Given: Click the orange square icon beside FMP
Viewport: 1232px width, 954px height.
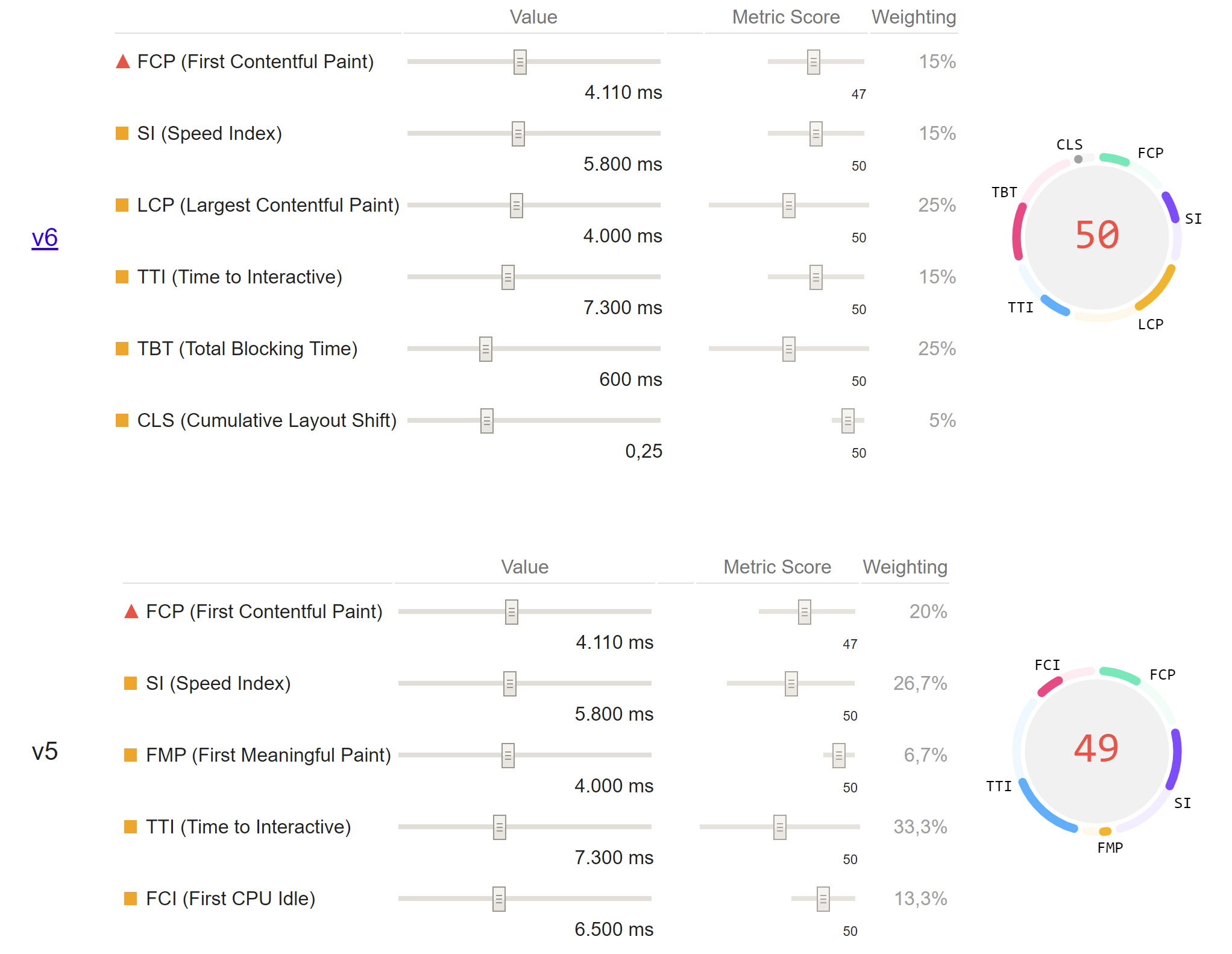Looking at the screenshot, I should click(130, 755).
